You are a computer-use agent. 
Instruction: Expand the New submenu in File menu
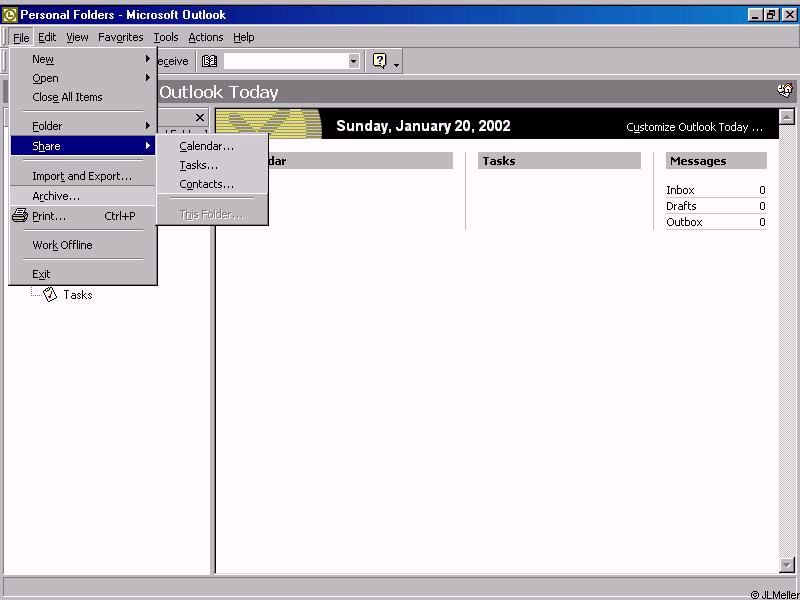click(x=83, y=59)
